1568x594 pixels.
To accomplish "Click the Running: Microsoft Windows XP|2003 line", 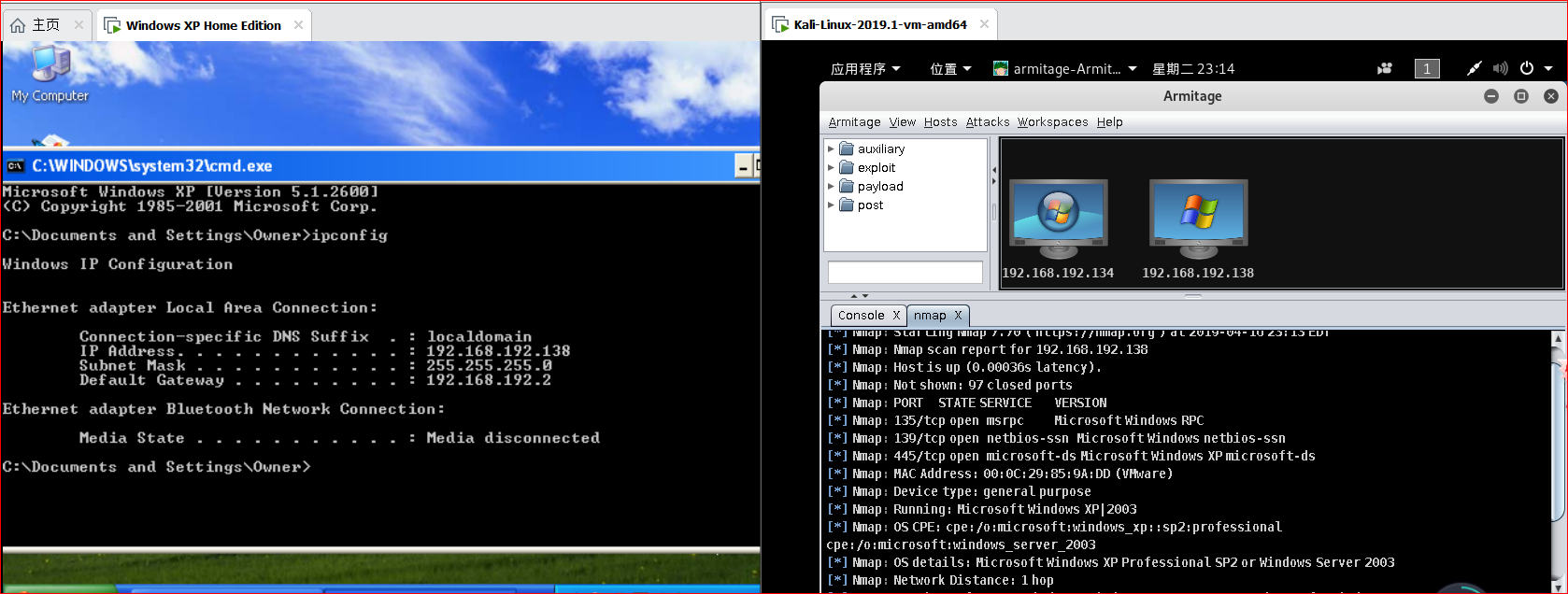I will [x=981, y=509].
